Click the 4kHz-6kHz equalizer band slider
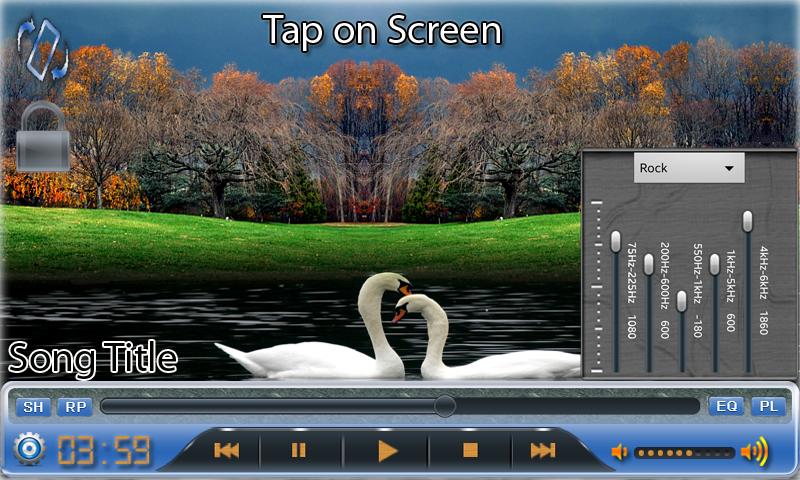Viewport: 800px width, 480px height. (x=747, y=220)
